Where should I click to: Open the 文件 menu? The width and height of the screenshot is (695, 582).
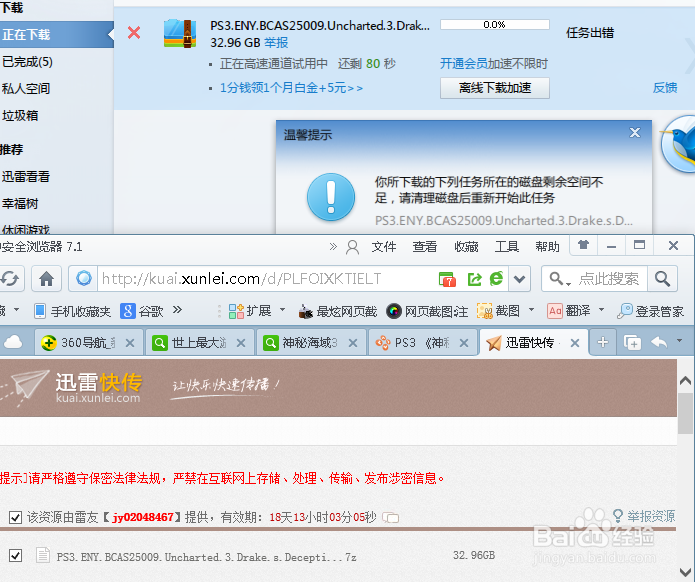point(384,246)
